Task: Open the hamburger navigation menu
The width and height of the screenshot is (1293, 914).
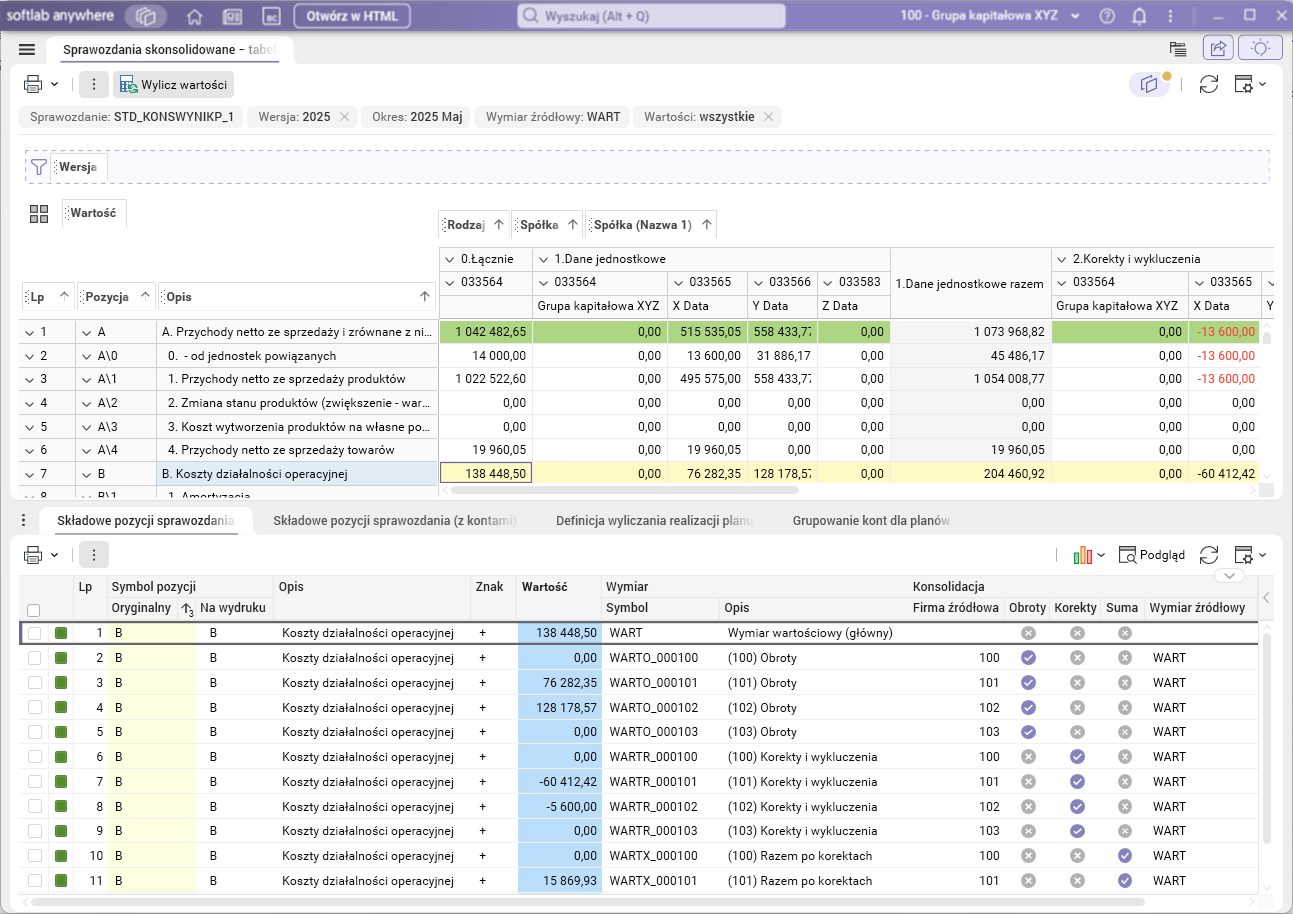Action: point(27,49)
